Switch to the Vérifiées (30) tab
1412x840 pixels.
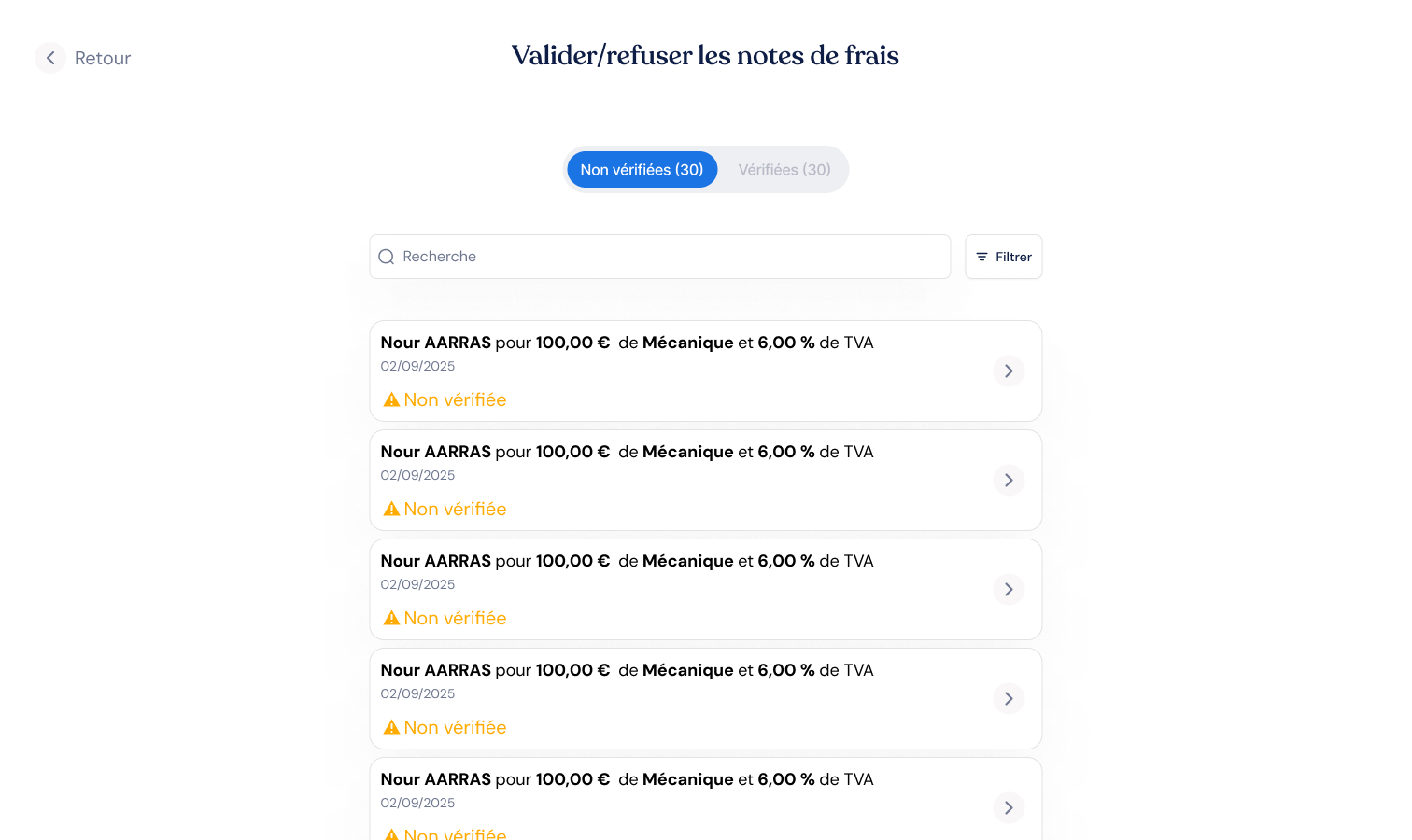[x=784, y=170]
